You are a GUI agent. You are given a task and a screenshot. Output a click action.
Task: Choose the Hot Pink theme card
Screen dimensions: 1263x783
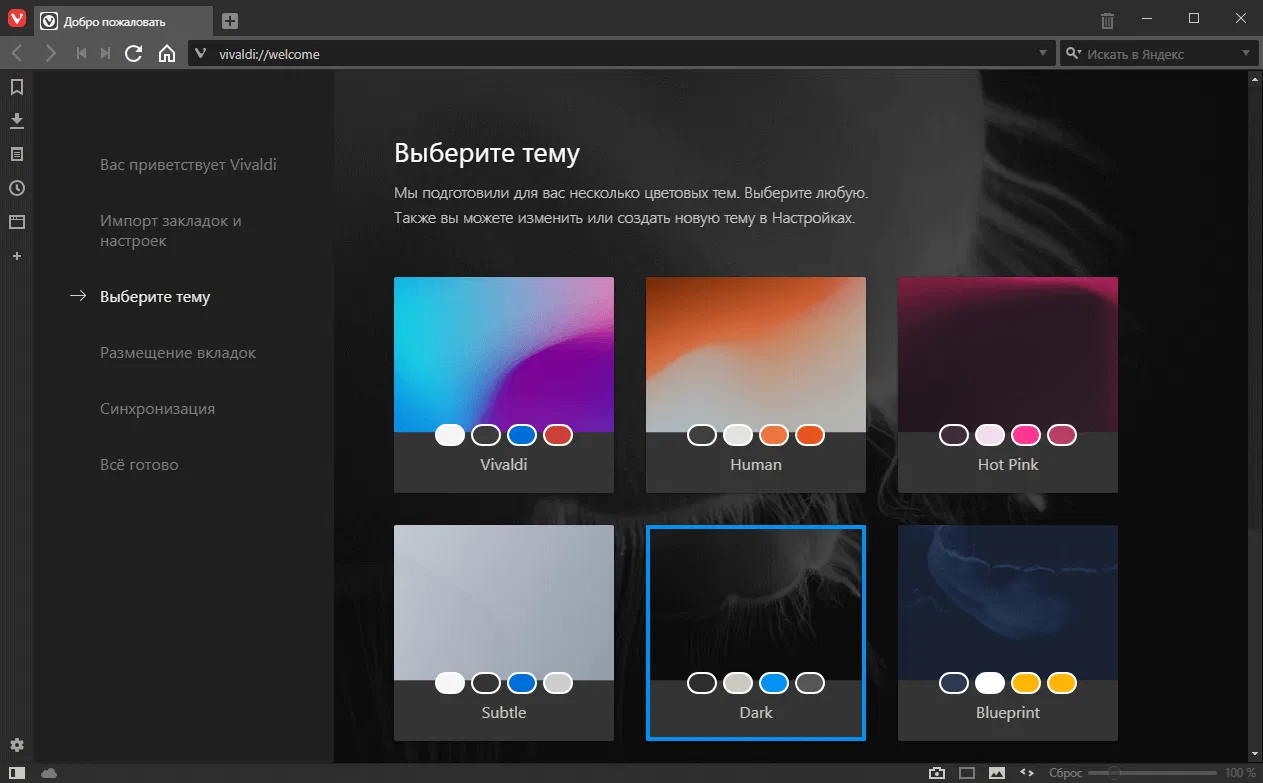(1008, 384)
